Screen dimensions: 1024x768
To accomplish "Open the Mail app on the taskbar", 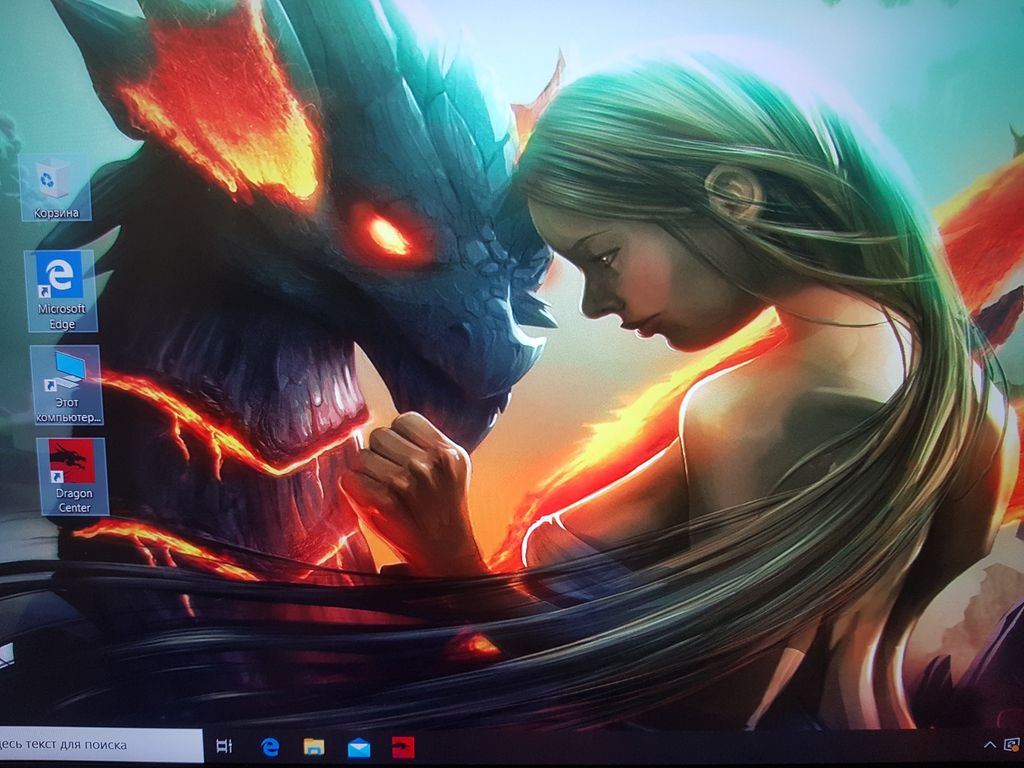I will 359,747.
